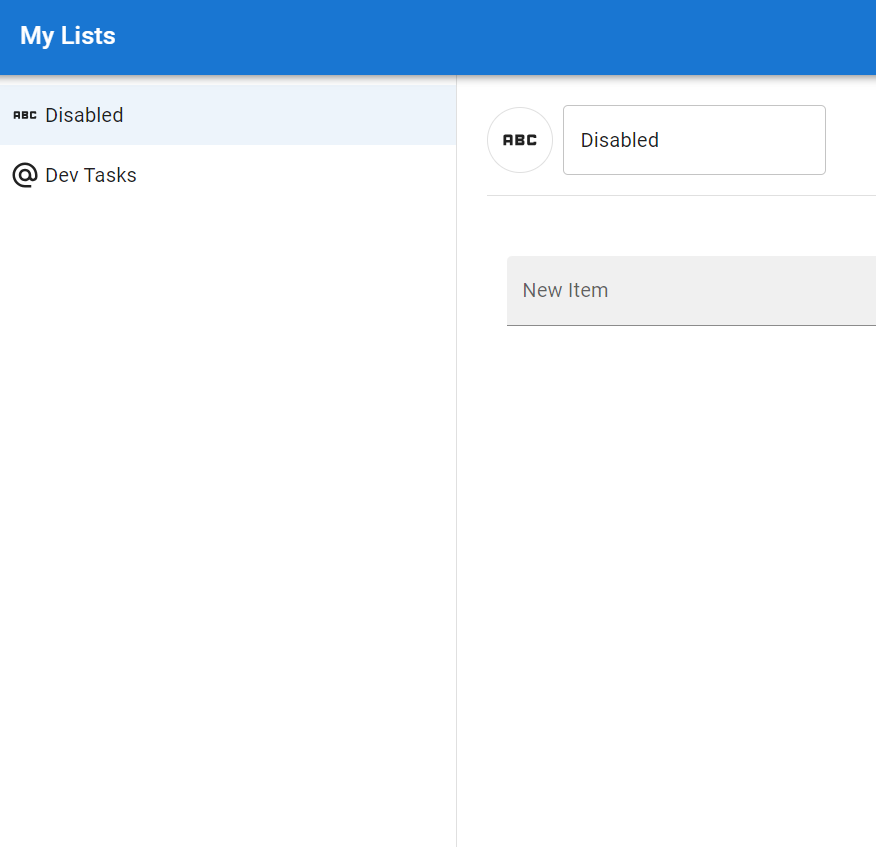
Task: Click the blue app header bar
Action: pyautogui.click(x=438, y=37)
